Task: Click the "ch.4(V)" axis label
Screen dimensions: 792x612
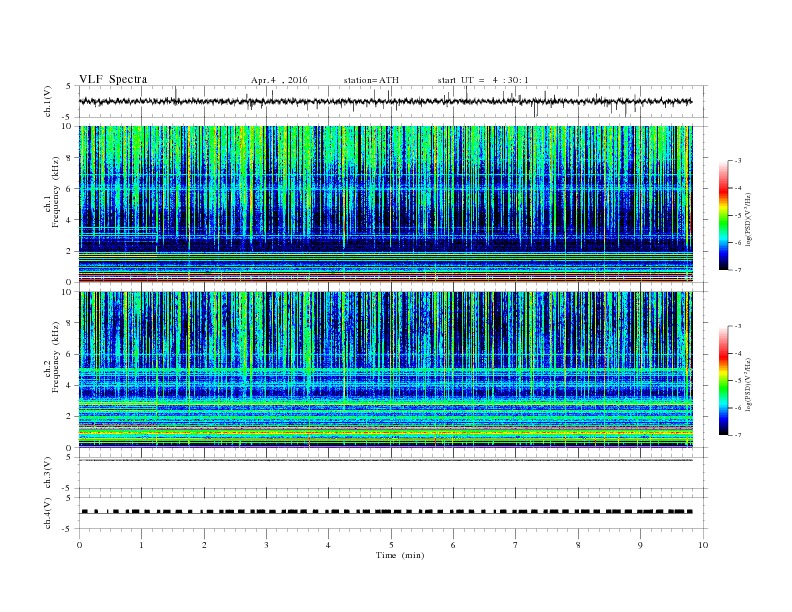Action: pyautogui.click(x=48, y=513)
